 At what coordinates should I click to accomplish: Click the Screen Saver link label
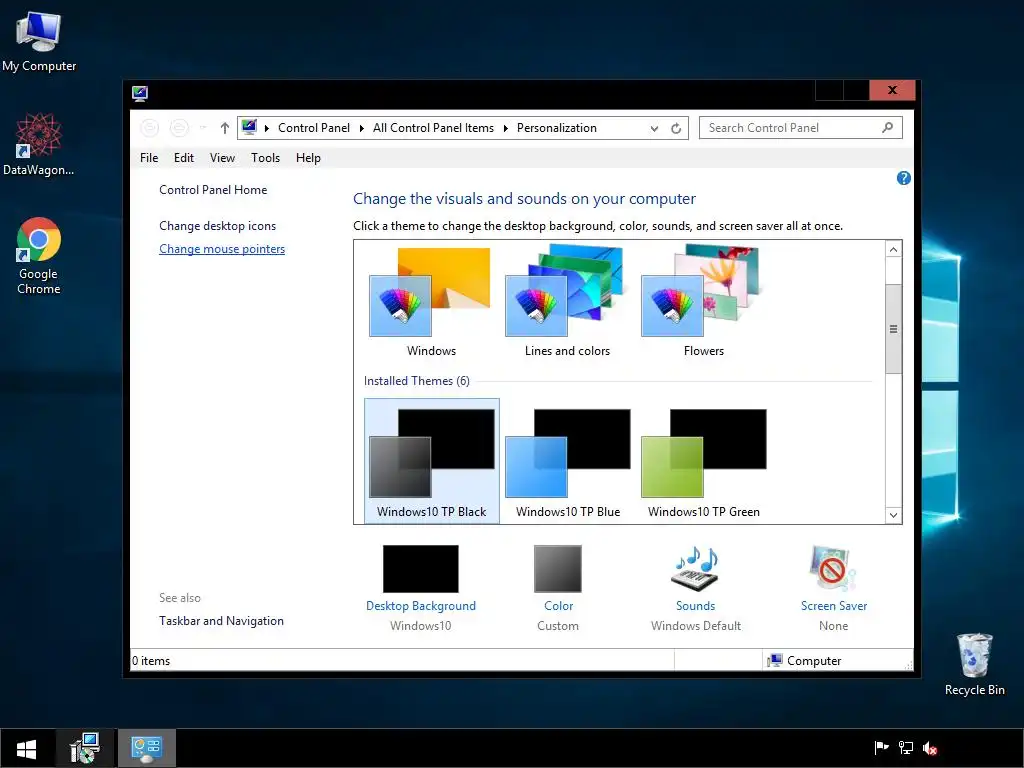(834, 606)
